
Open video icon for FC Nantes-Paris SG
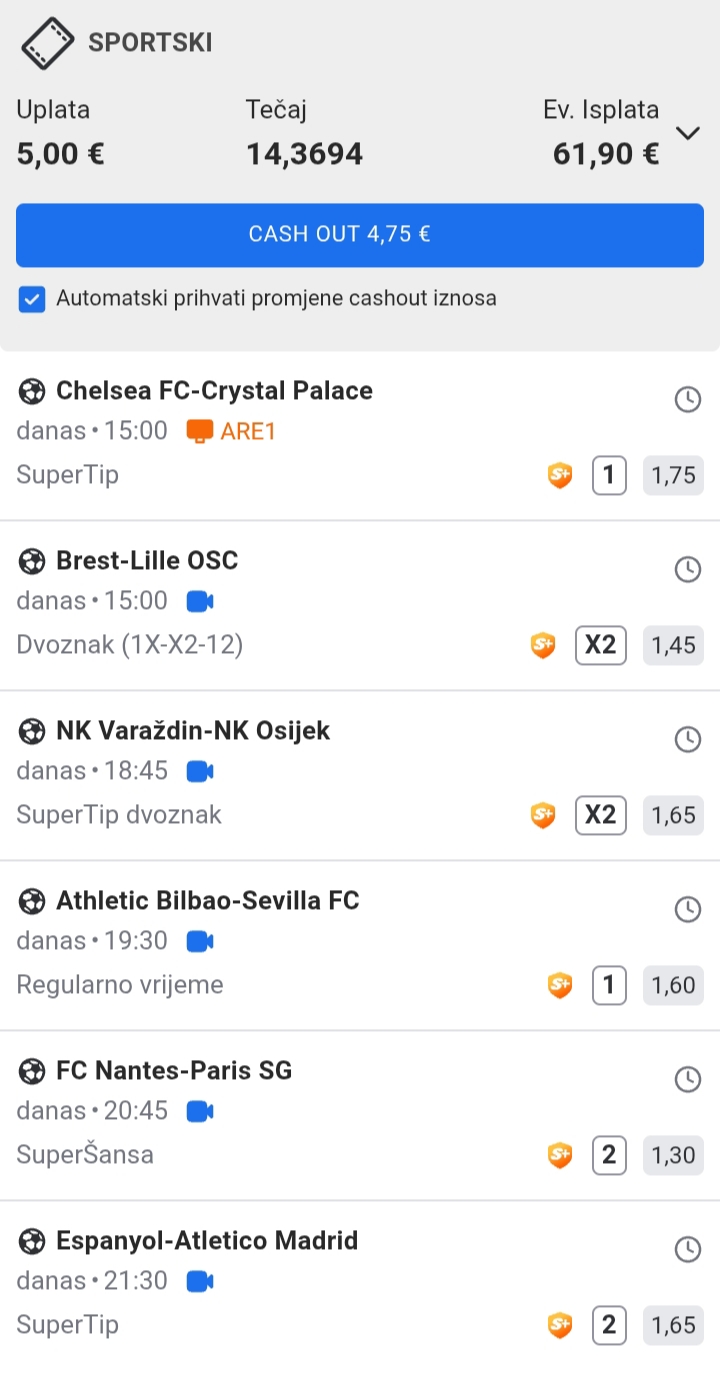pos(200,1111)
